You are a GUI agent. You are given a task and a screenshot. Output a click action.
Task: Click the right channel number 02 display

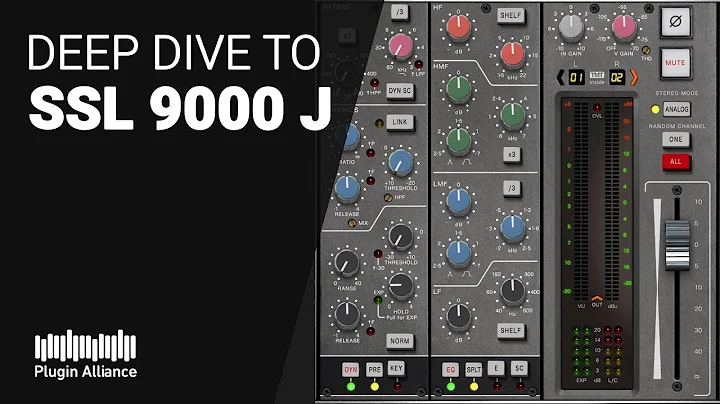(x=617, y=77)
